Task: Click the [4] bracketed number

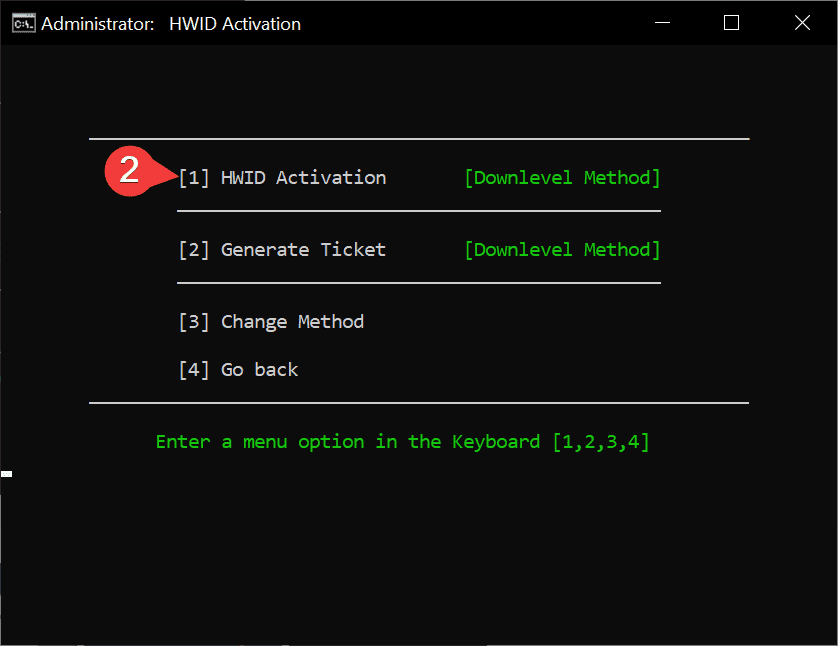Action: [x=194, y=370]
